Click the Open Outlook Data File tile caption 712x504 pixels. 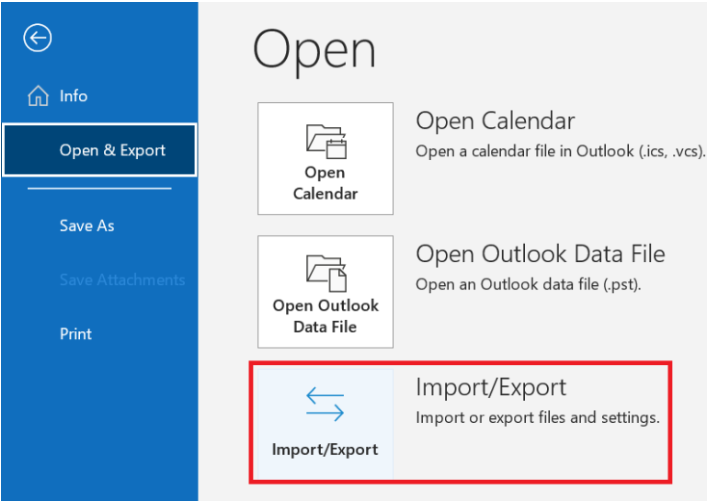(326, 316)
